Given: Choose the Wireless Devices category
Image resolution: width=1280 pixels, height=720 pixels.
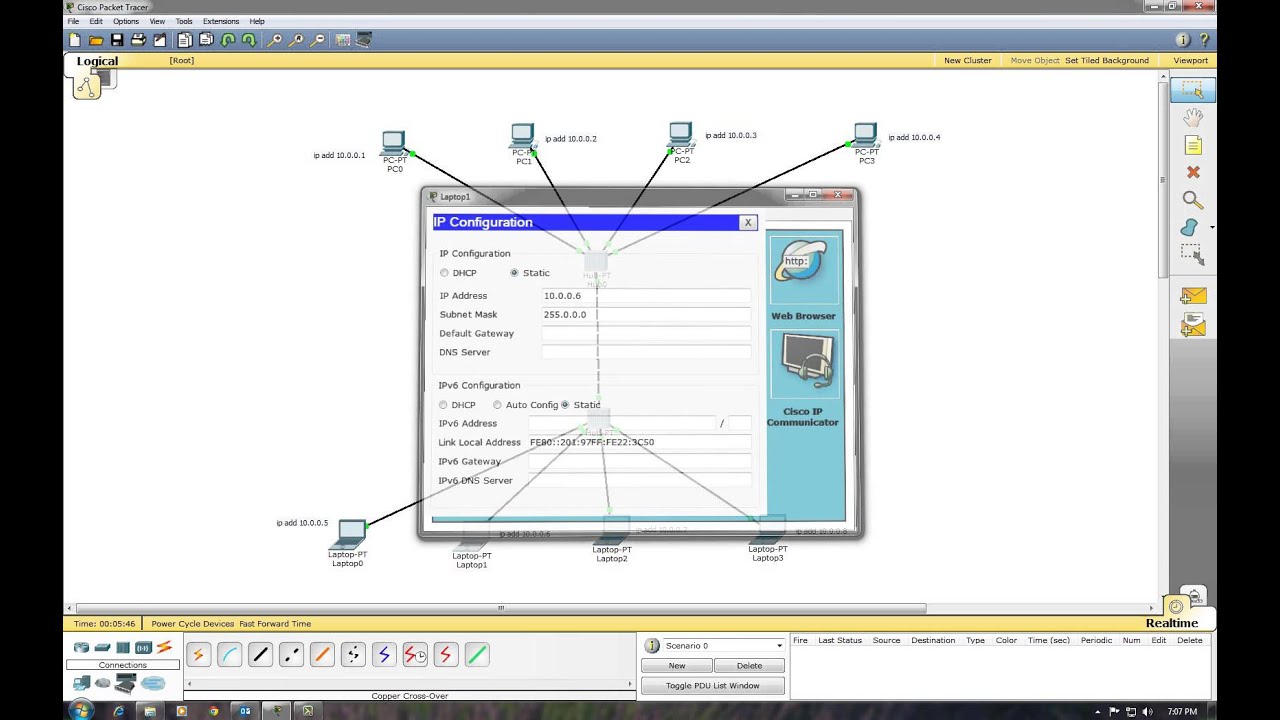Looking at the screenshot, I should click(143, 647).
